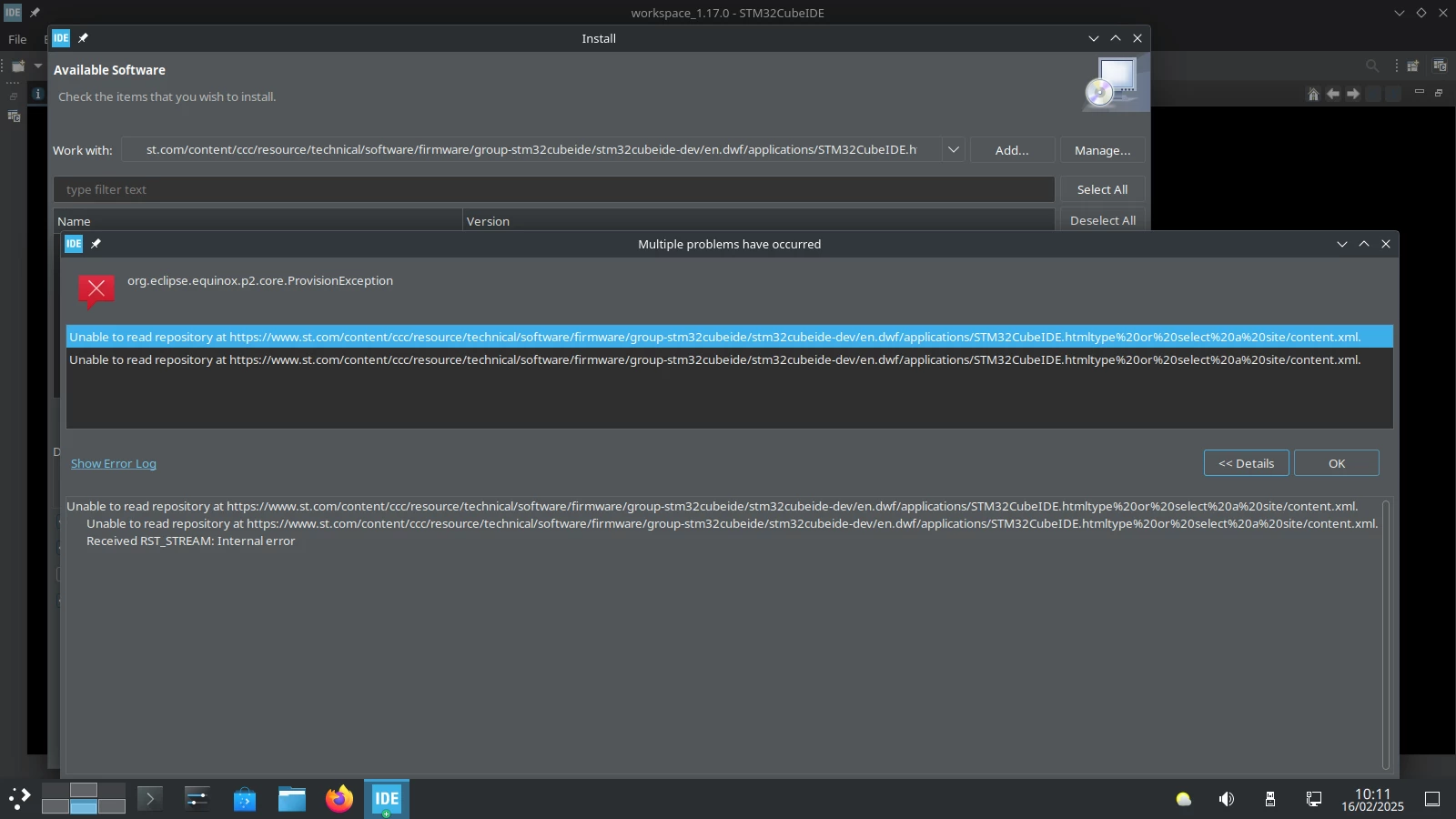1456x819 pixels.
Task: Open the Discover software store icon
Action: click(245, 799)
